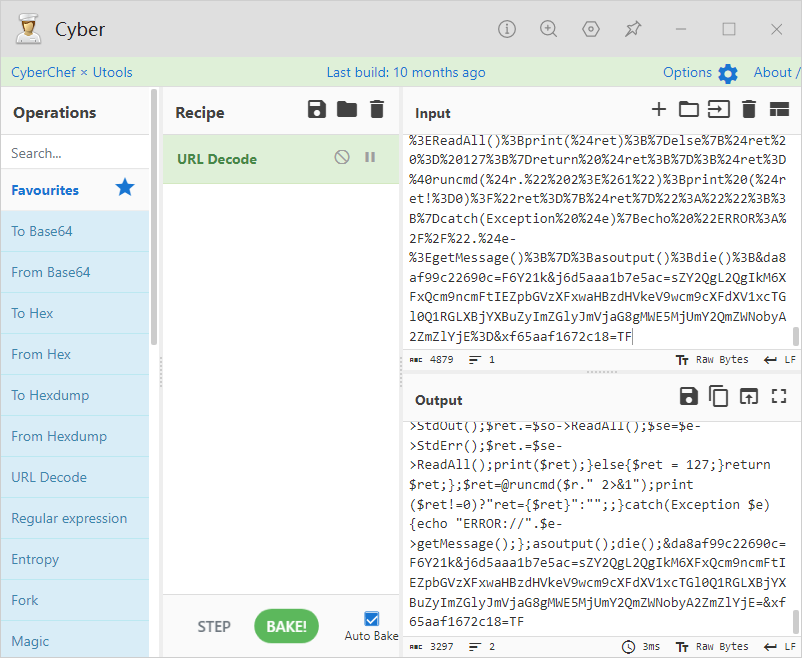Select URL Decode in operations list

[x=75, y=477]
